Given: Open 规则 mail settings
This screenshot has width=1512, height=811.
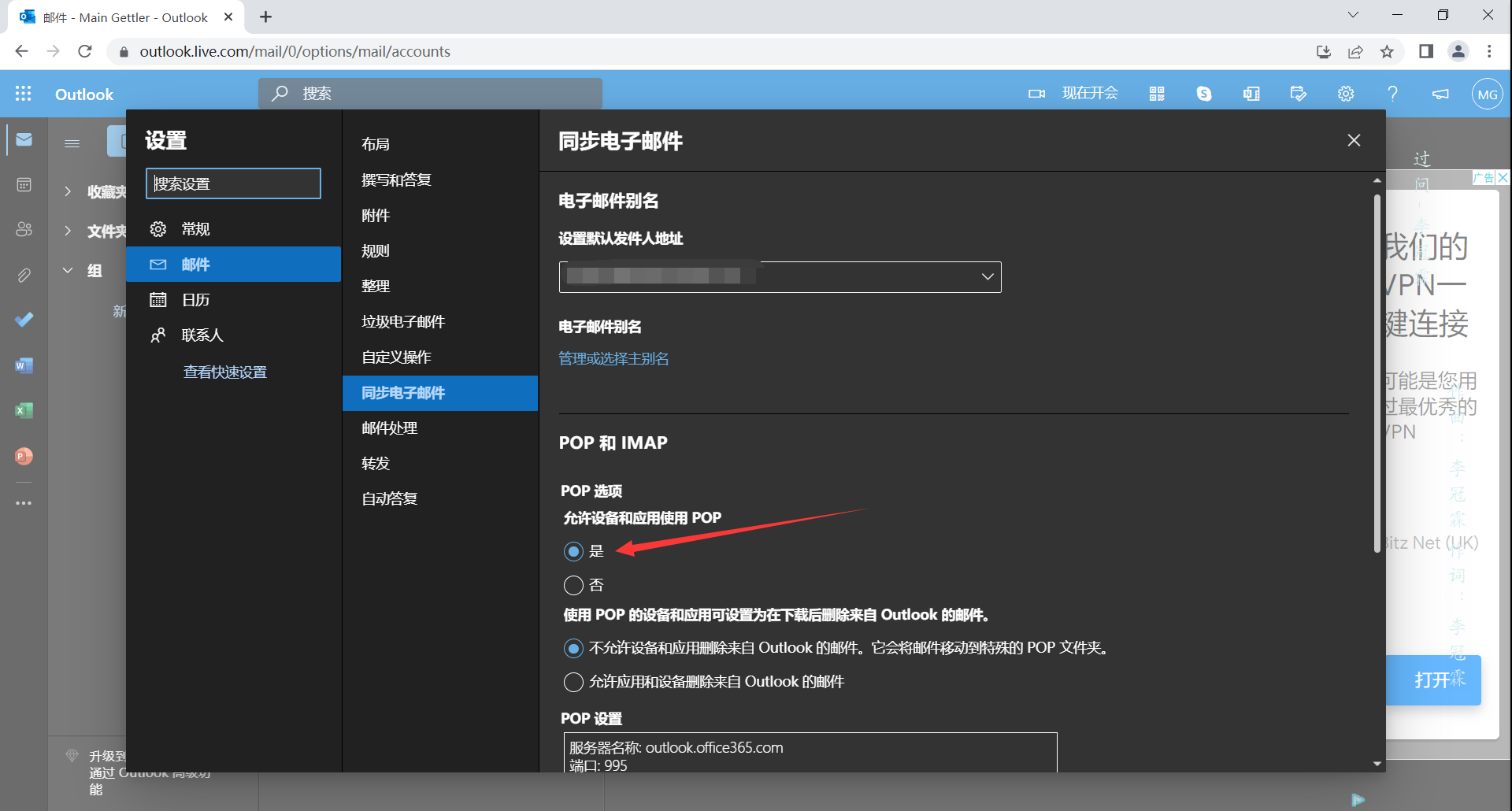Looking at the screenshot, I should [x=440, y=250].
